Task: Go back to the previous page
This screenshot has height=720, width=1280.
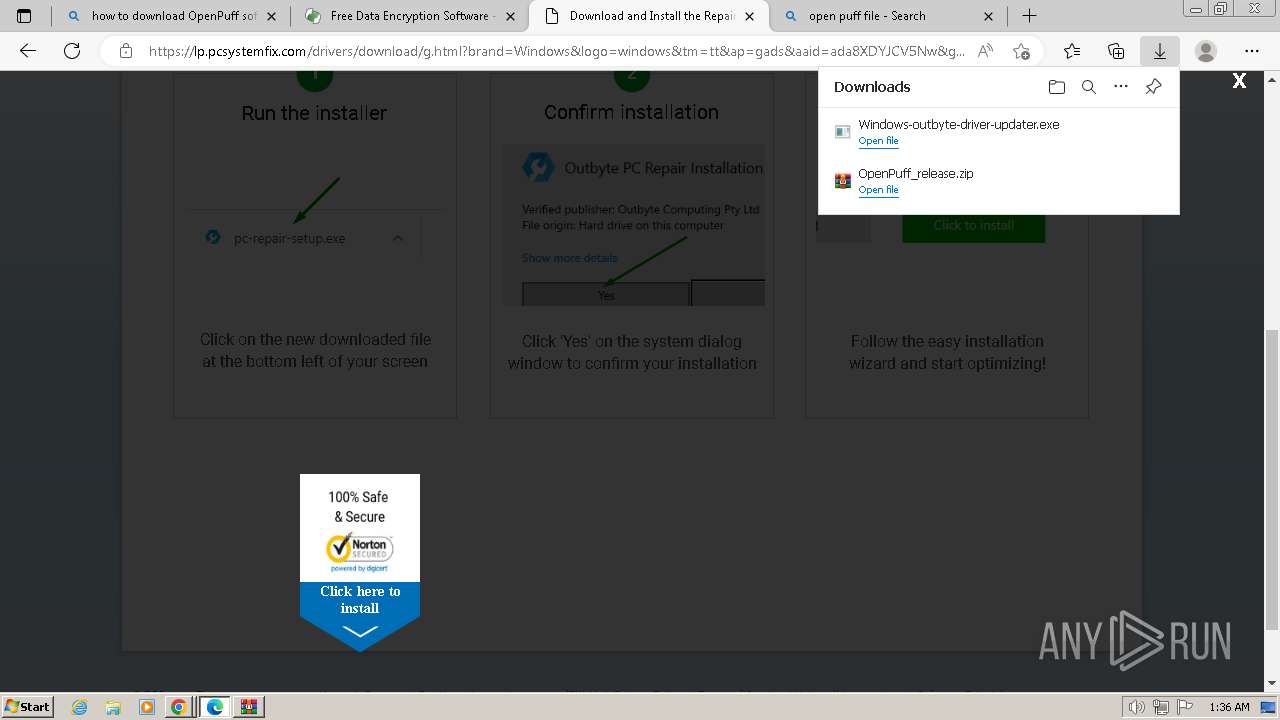Action: [28, 51]
